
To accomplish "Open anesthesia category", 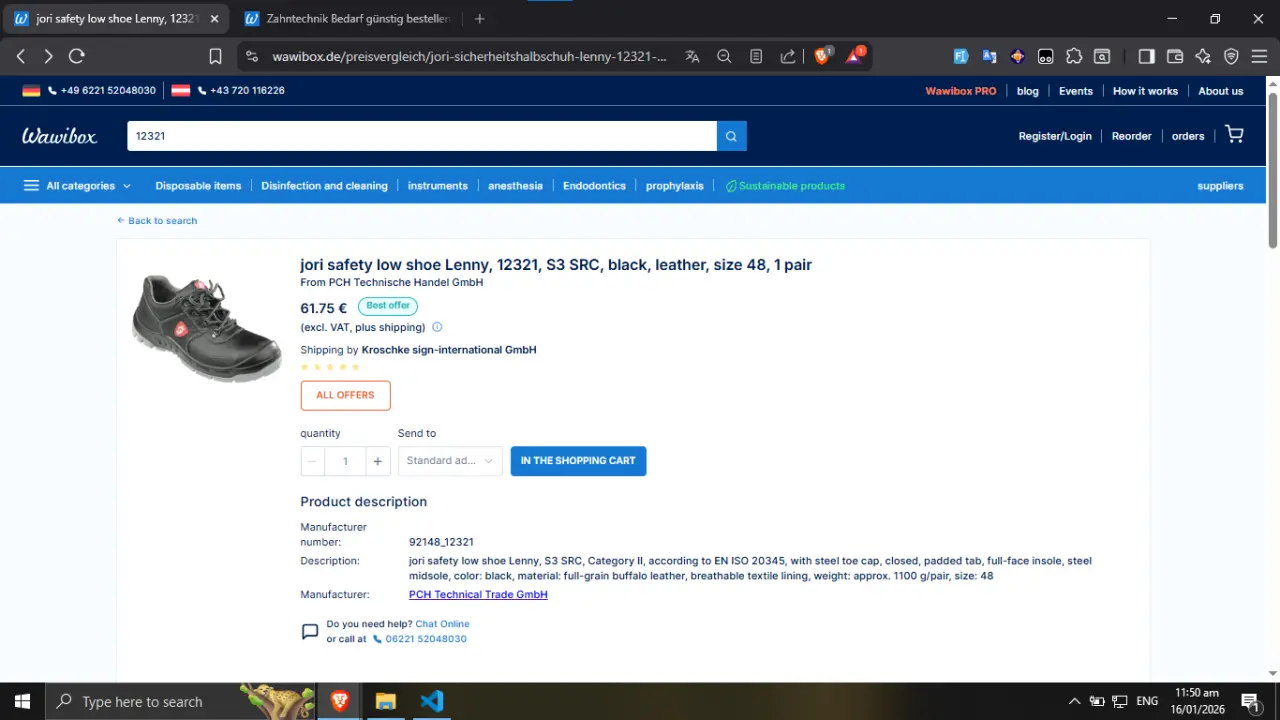I will tap(515, 186).
